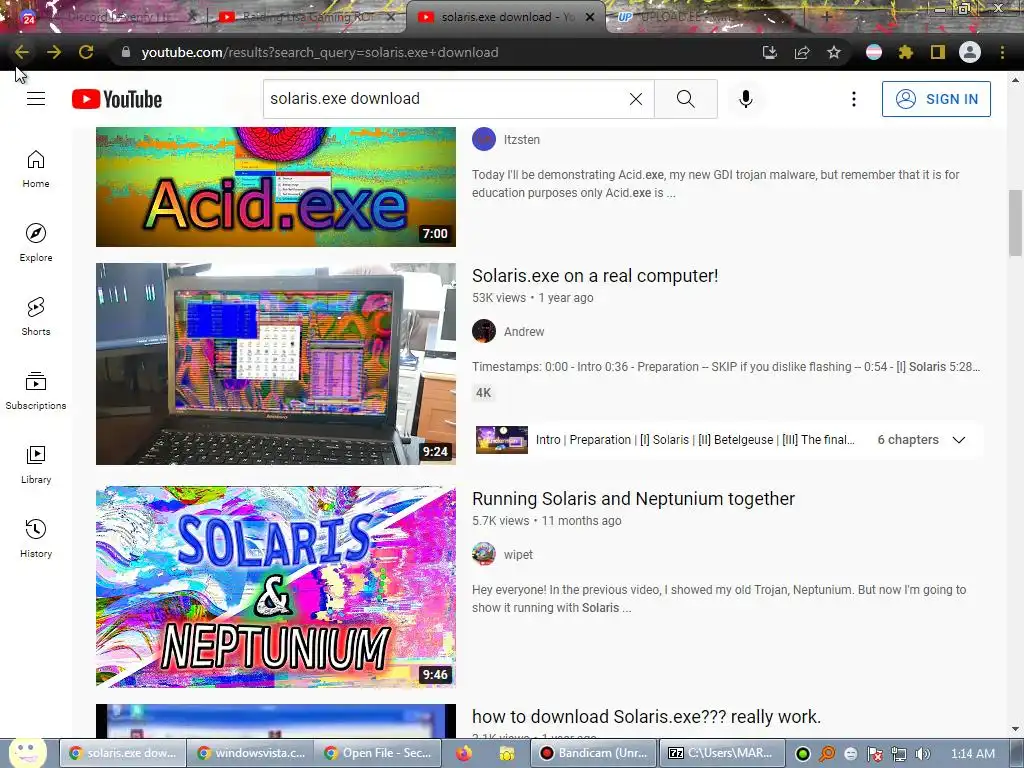Viewport: 1024px width, 768px height.
Task: Start voice search with the microphone
Action: (x=746, y=99)
